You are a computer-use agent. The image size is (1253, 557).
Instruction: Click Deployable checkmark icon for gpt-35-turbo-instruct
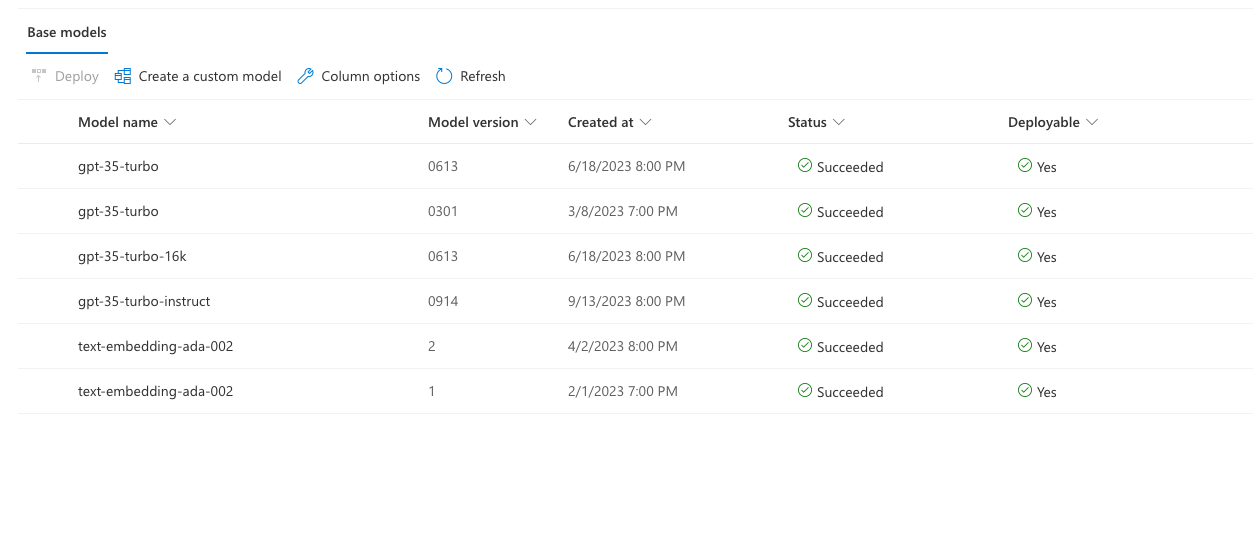pyautogui.click(x=1024, y=301)
